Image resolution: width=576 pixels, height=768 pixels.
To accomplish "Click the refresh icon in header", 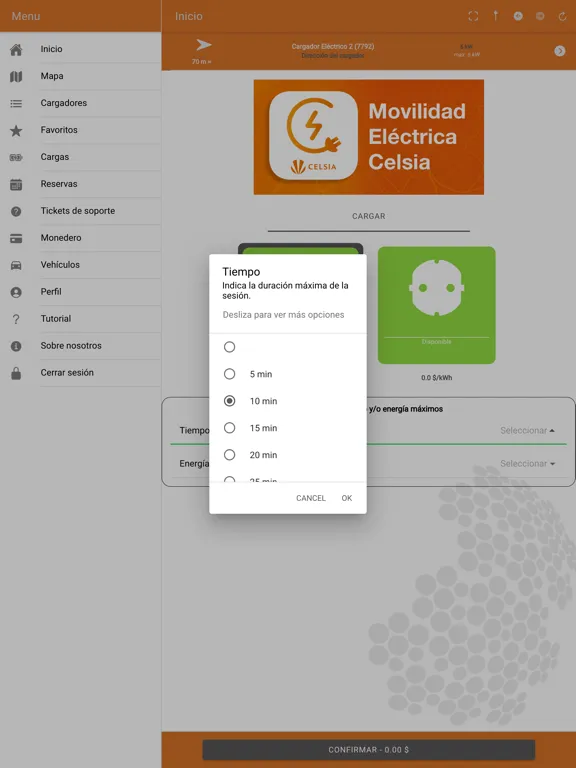I will point(562,16).
